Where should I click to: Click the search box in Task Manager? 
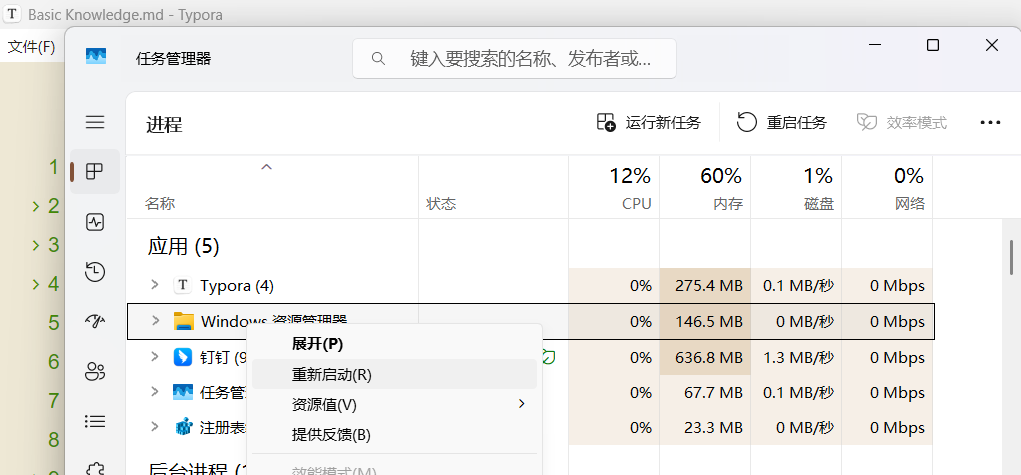(514, 59)
